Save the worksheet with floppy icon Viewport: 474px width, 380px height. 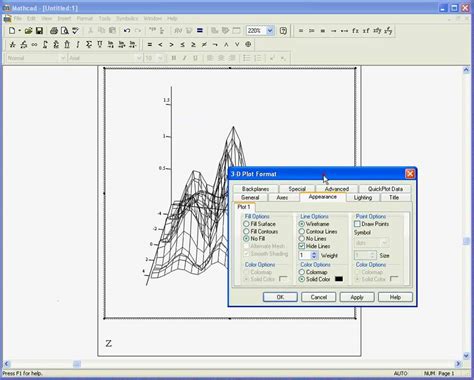[x=39, y=31]
